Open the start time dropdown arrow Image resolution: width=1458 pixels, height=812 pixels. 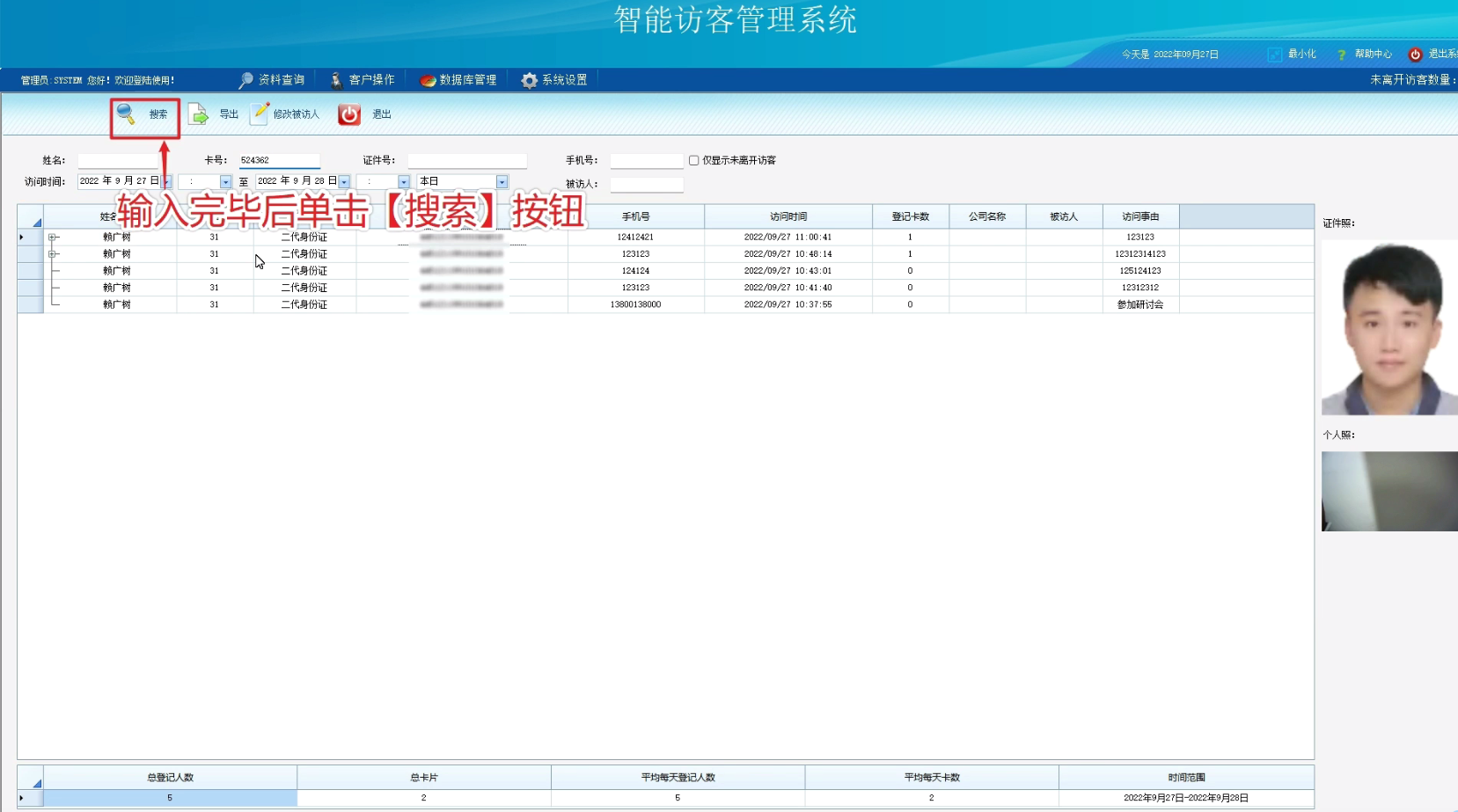coord(225,182)
